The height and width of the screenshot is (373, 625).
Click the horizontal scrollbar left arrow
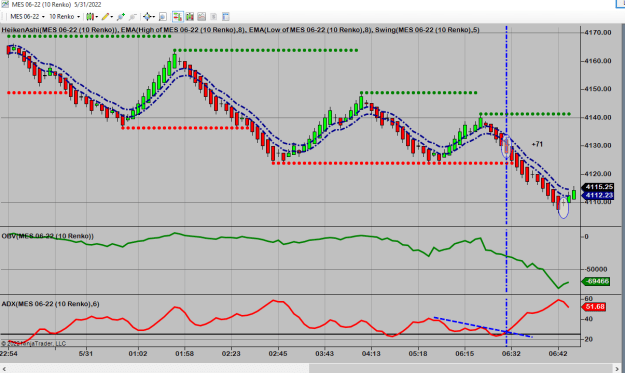coord(4,369)
